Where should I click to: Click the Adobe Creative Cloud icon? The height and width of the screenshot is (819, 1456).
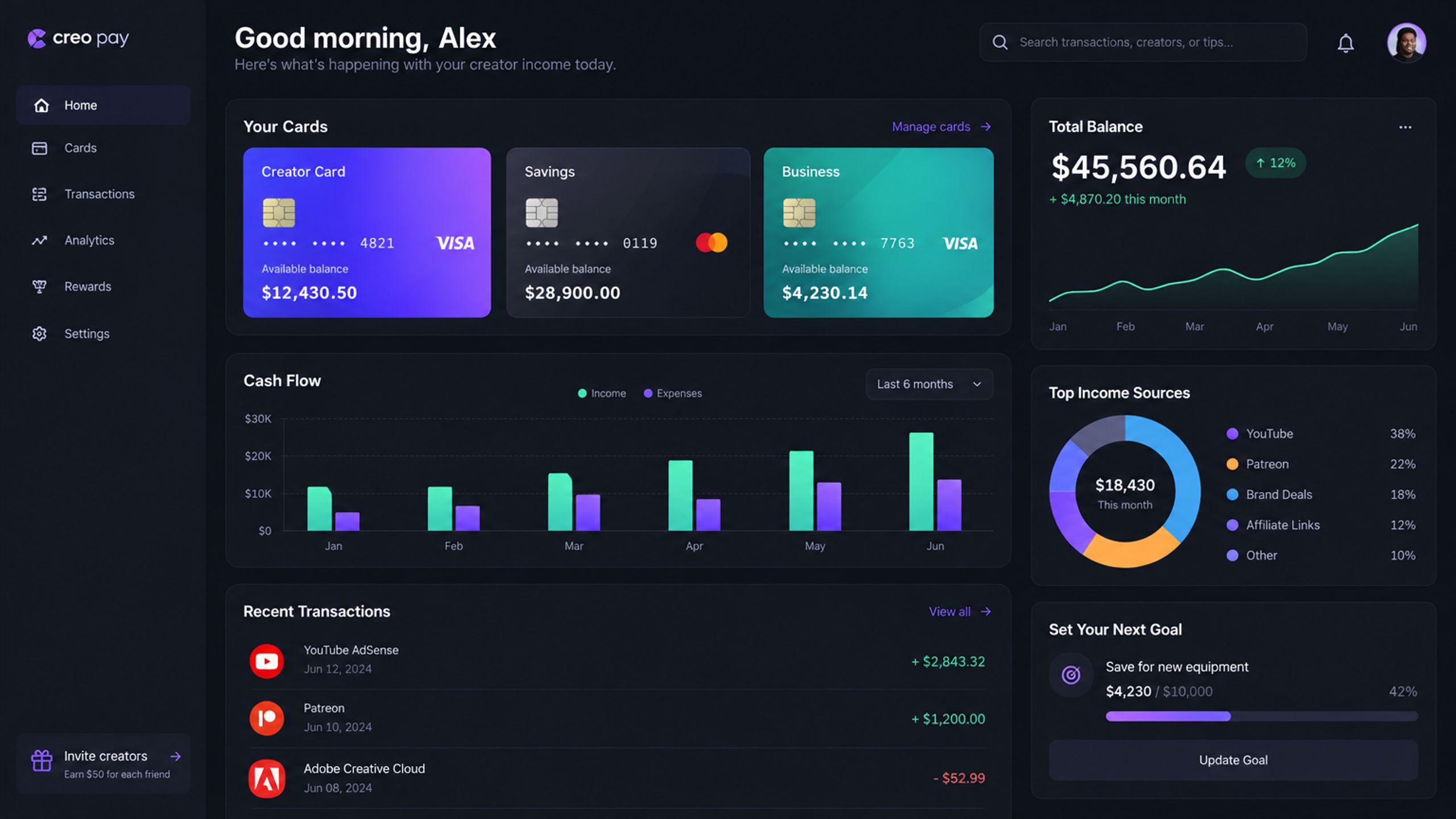point(267,779)
